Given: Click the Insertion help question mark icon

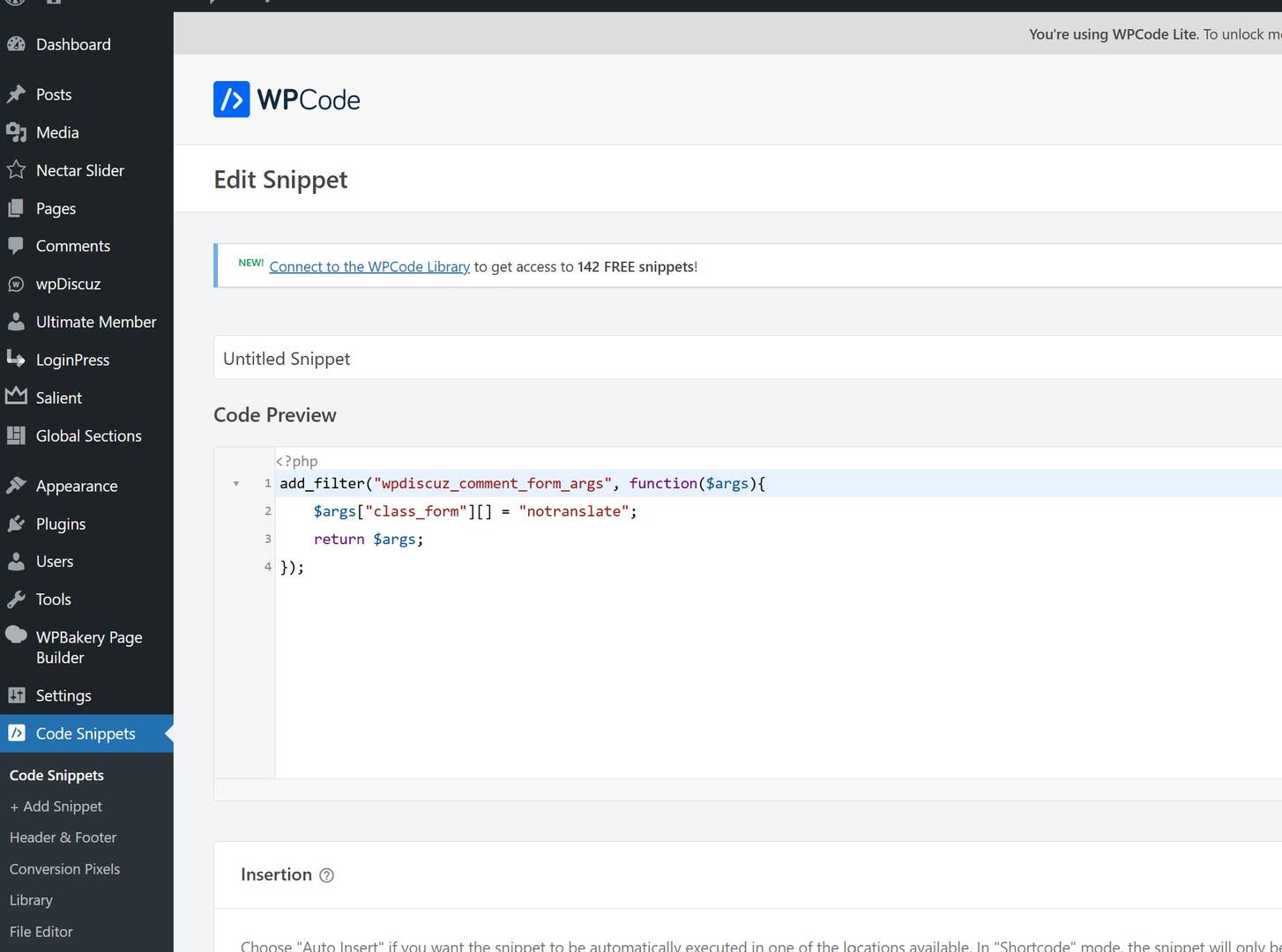Looking at the screenshot, I should 326,875.
